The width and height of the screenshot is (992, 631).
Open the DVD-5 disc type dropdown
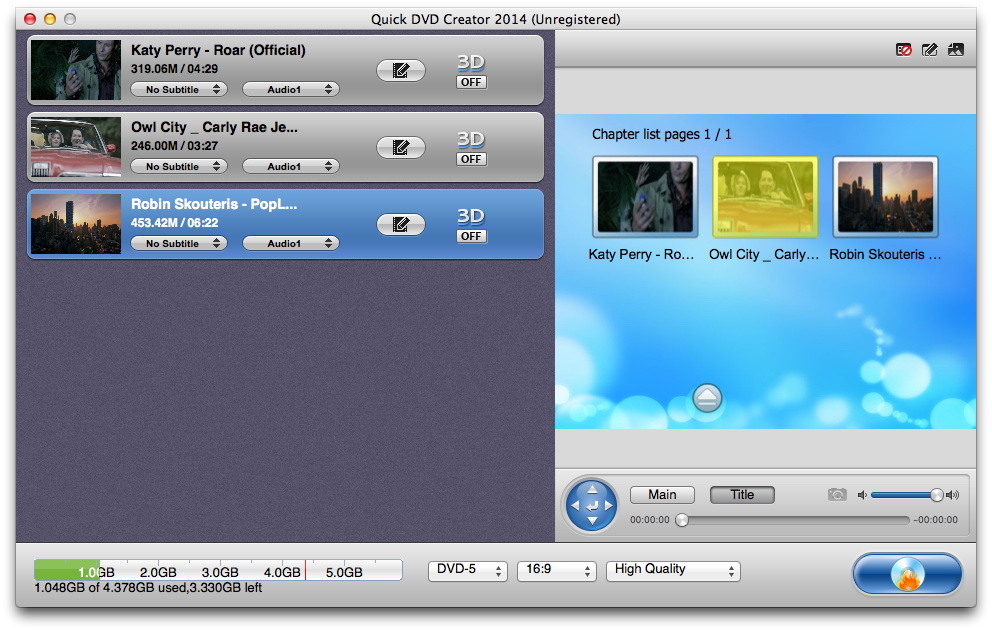pos(468,570)
